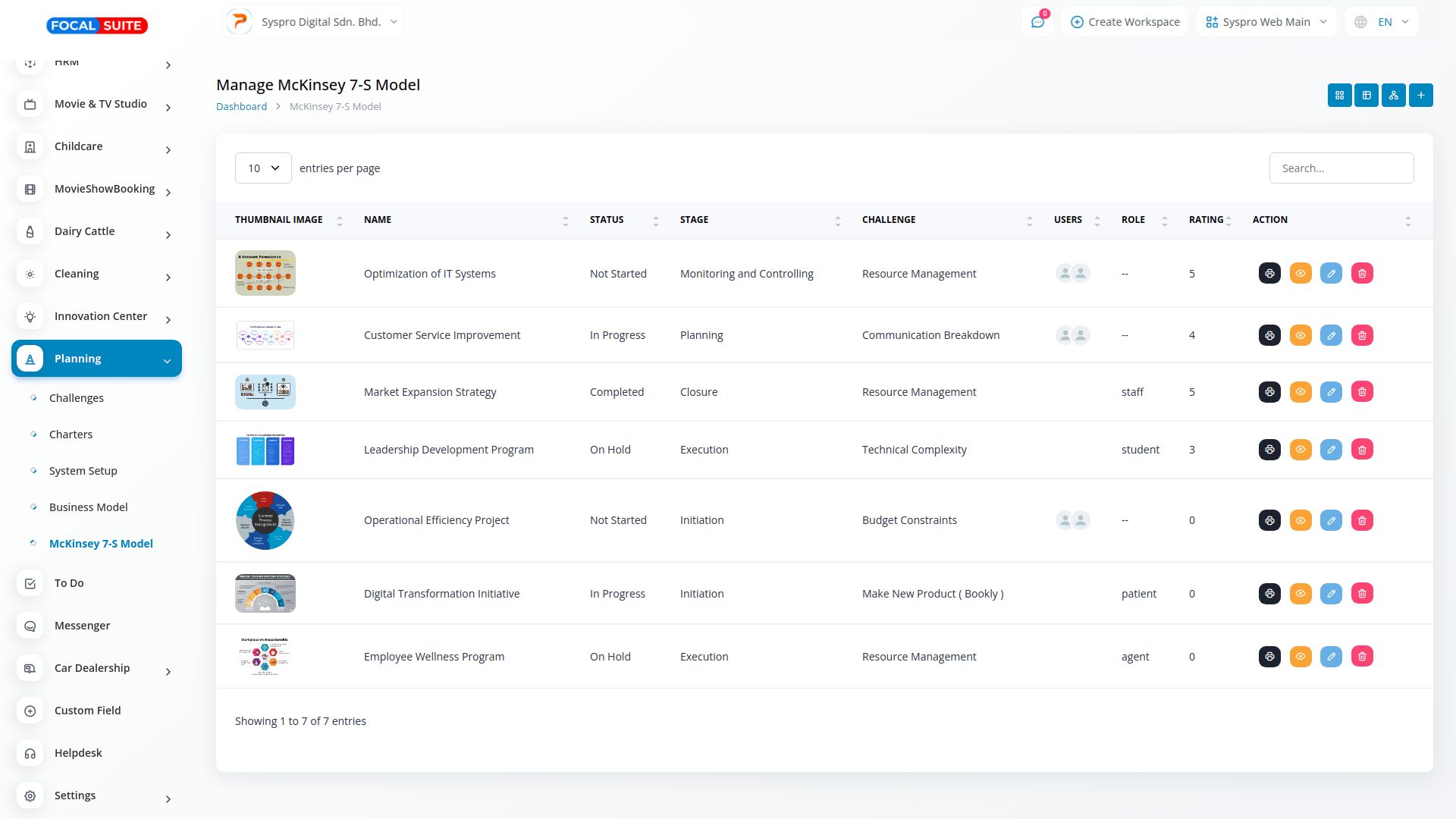1456x819 pixels.
Task: Open Challenges in the Planning submenu
Action: pos(76,398)
